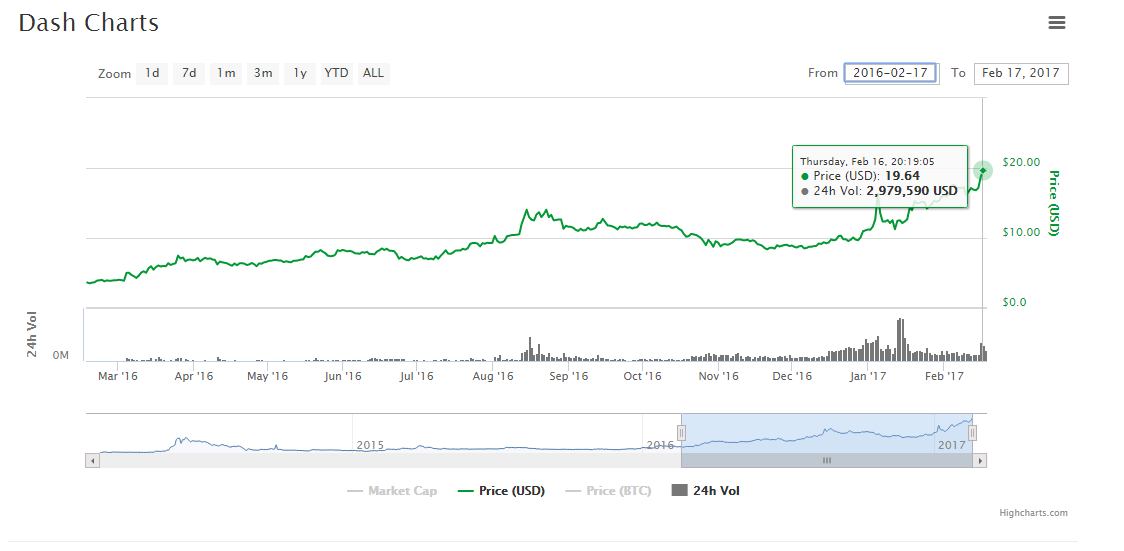Click the Aug '16 axis label
Viewport: 1124px width, 551px height.
[x=494, y=375]
